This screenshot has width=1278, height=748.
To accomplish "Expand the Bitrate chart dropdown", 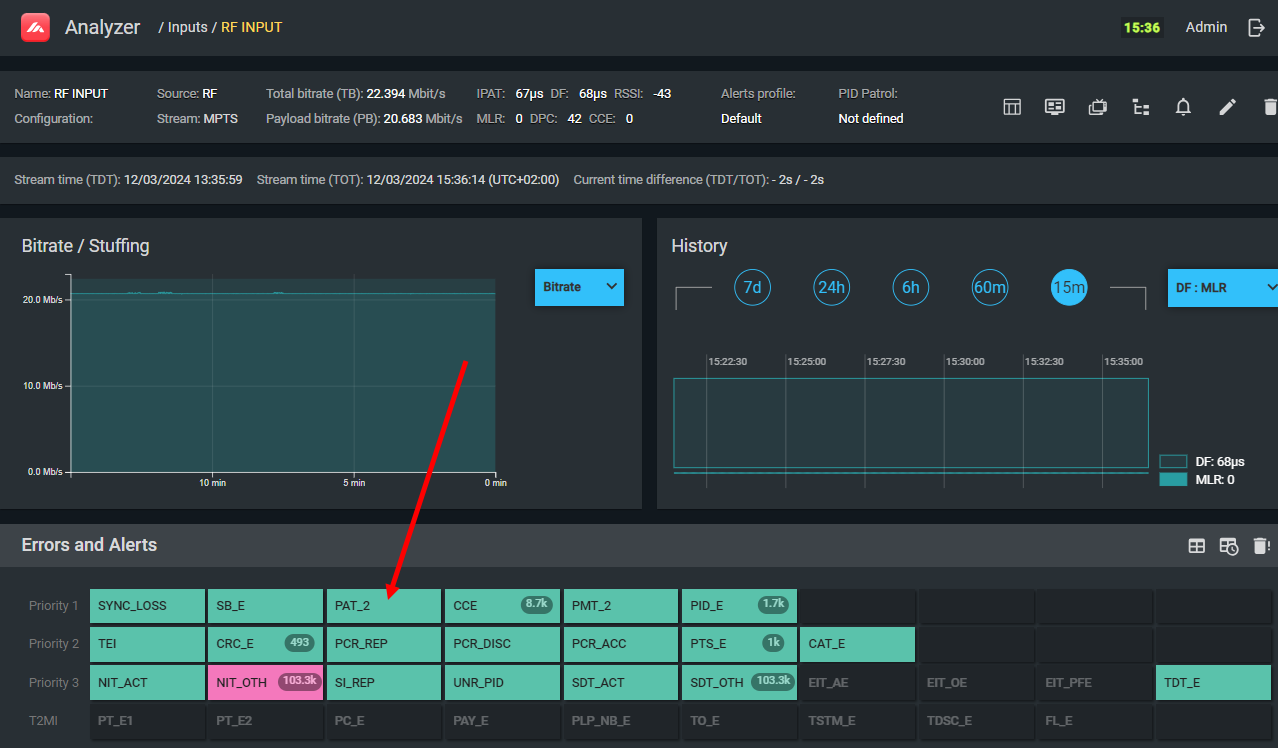I will click(579, 287).
